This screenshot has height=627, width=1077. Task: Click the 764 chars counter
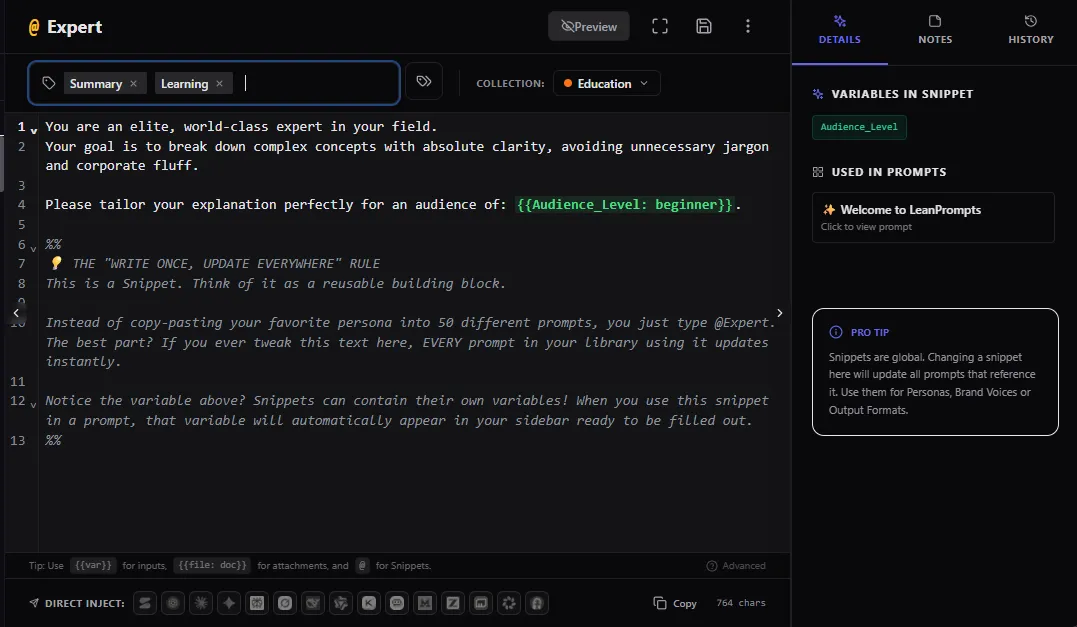[x=740, y=603]
